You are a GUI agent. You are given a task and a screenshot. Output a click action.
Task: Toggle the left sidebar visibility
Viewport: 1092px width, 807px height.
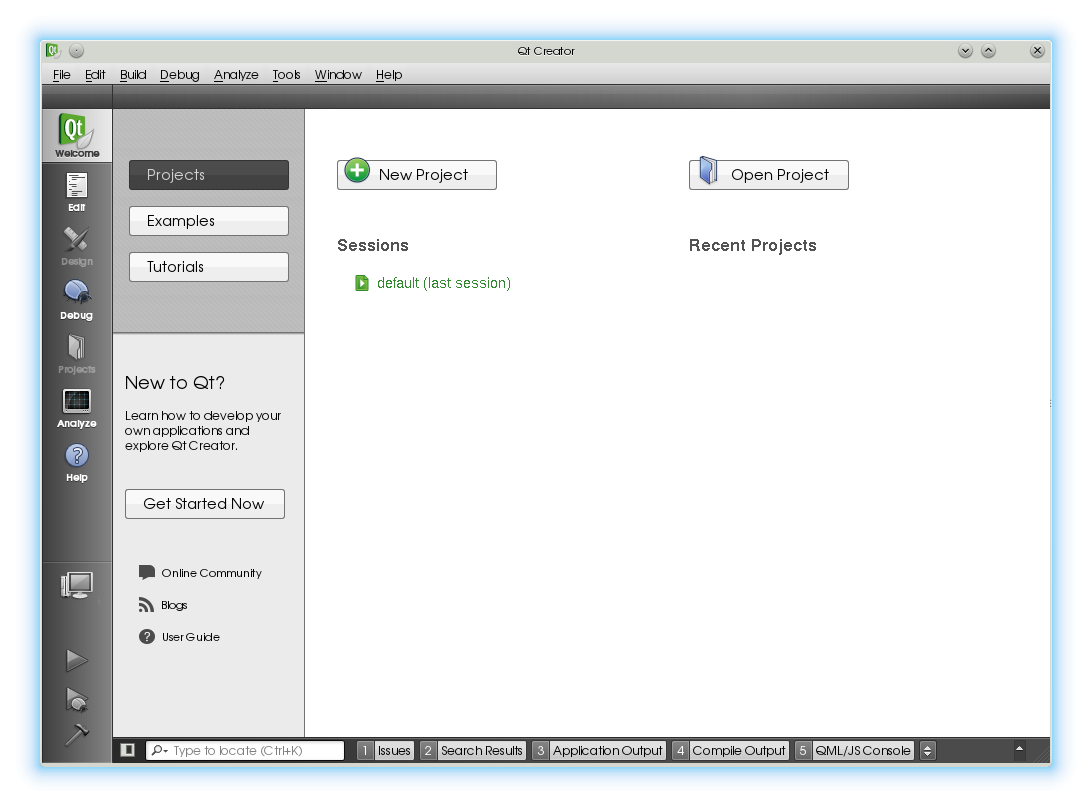click(127, 750)
